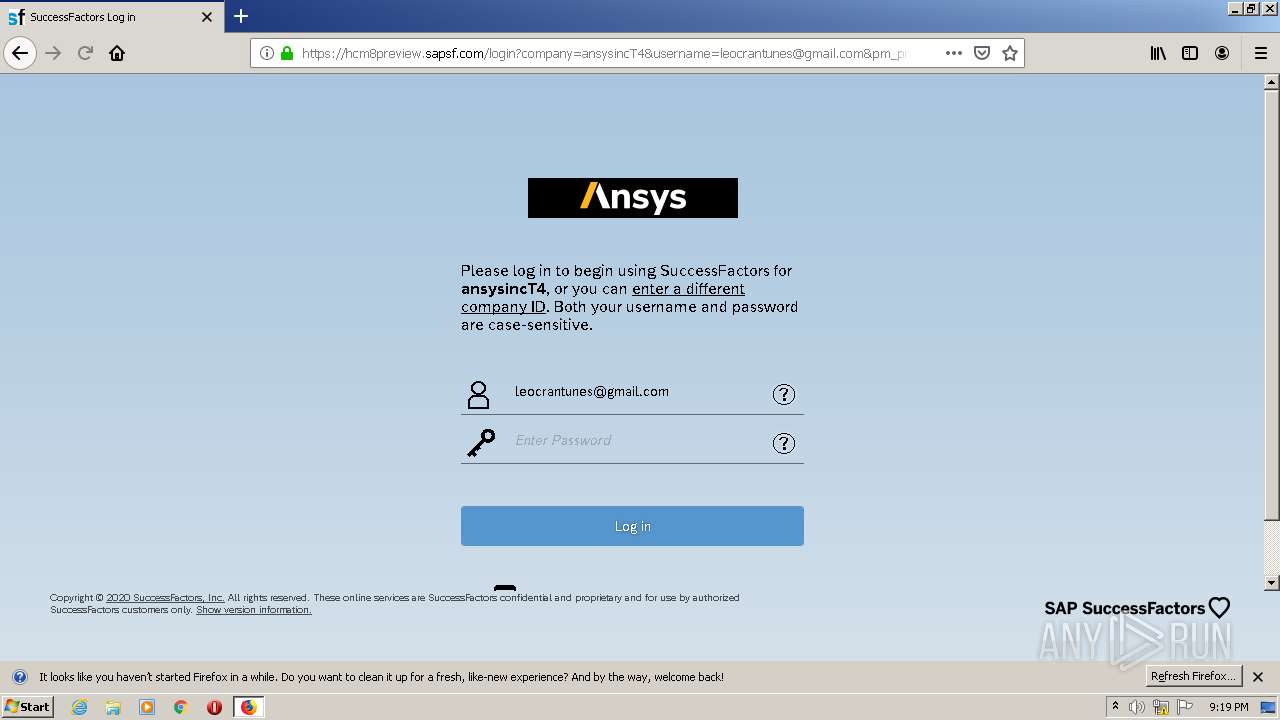
Task: Show site information icon in address bar
Action: 267,53
